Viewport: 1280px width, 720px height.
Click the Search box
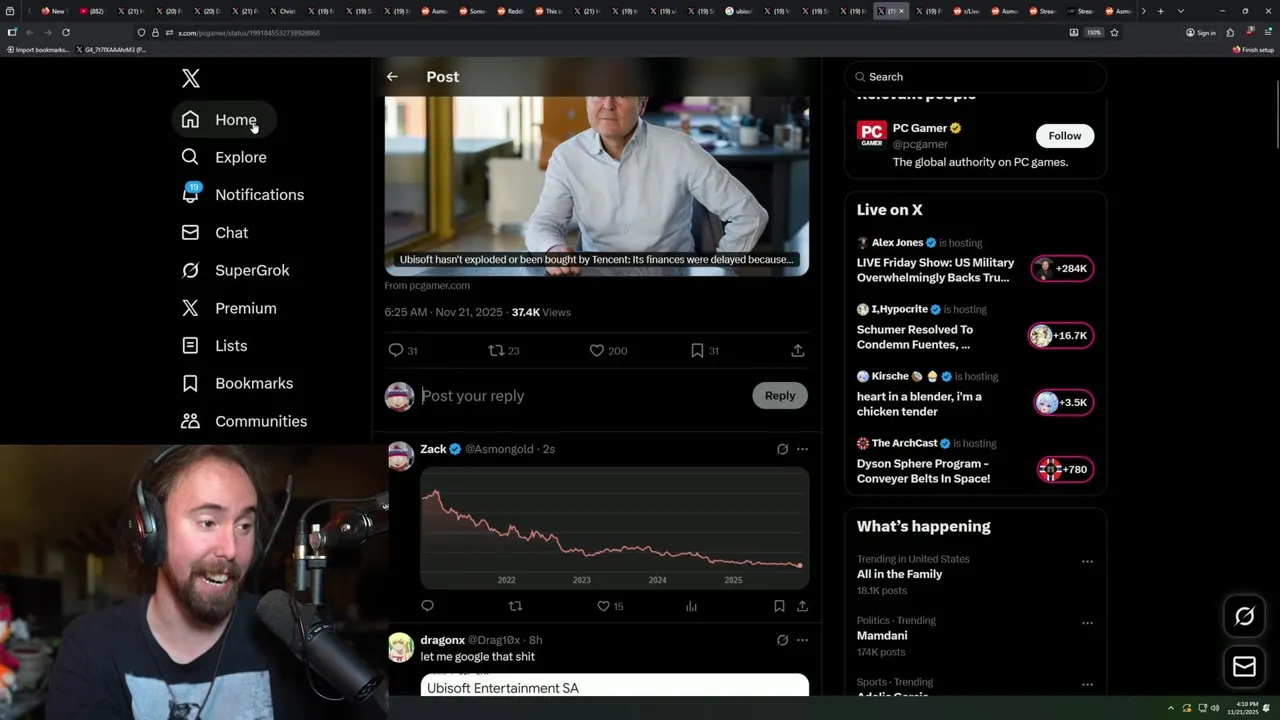(975, 77)
